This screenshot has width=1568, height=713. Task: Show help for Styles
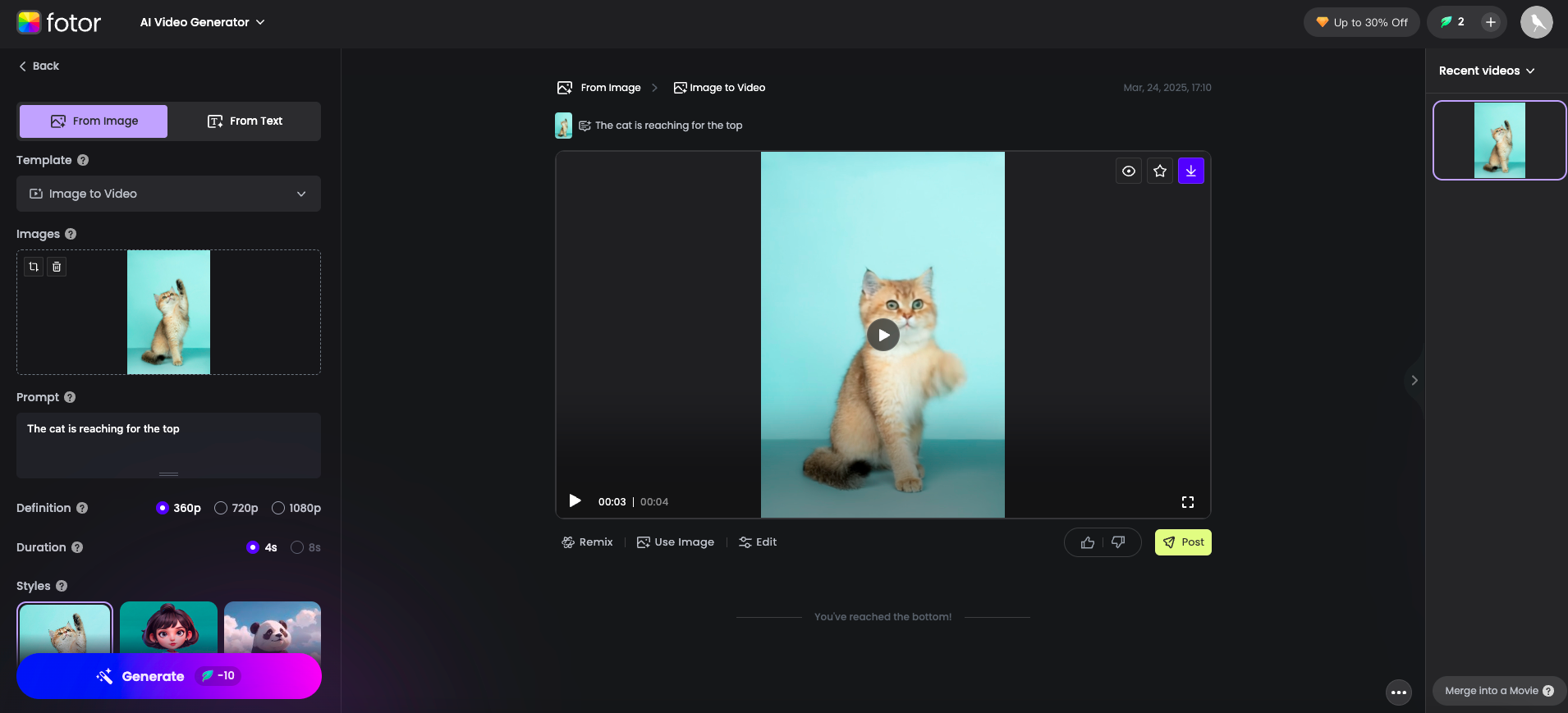pyautogui.click(x=62, y=586)
